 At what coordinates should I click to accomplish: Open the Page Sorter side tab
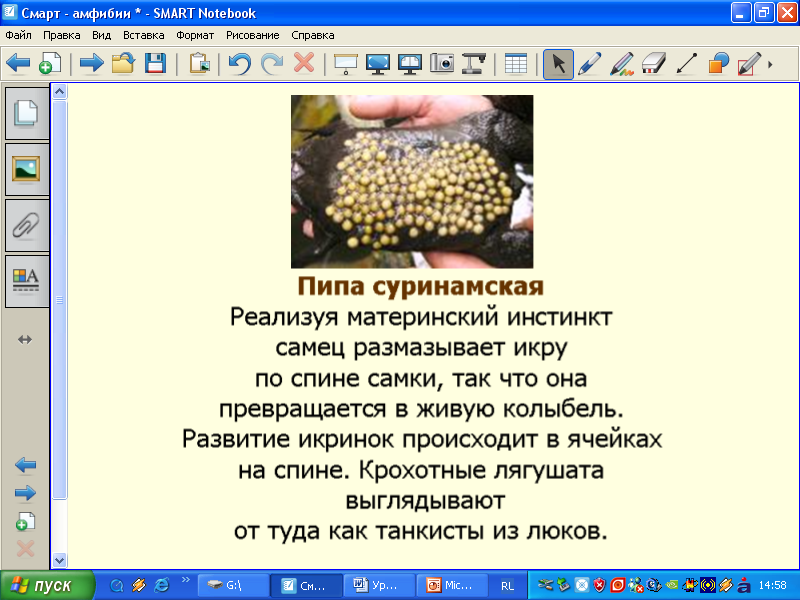coord(27,113)
